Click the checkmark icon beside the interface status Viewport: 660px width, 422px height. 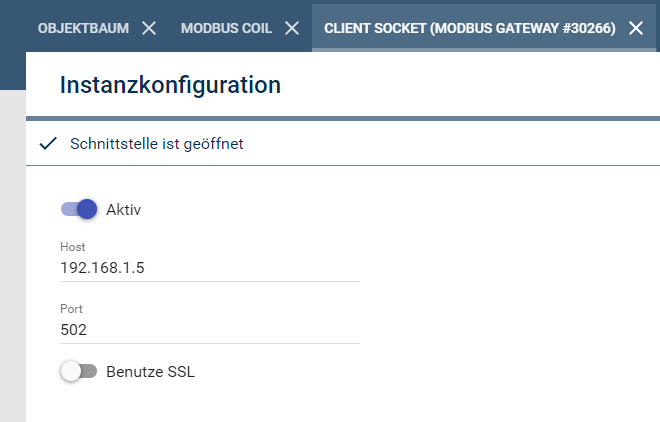[x=48, y=143]
